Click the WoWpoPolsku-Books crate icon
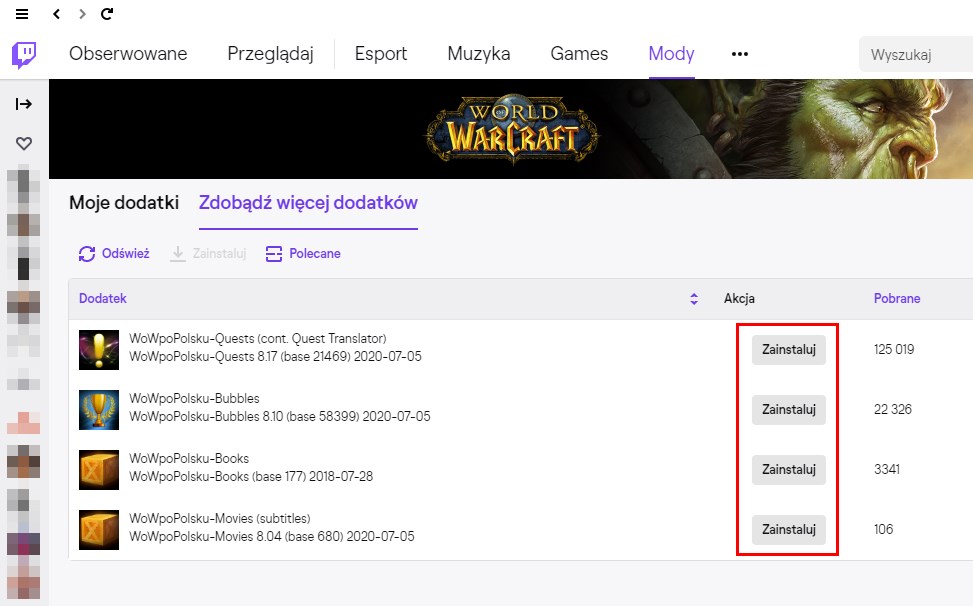The image size is (973, 606). point(99,470)
